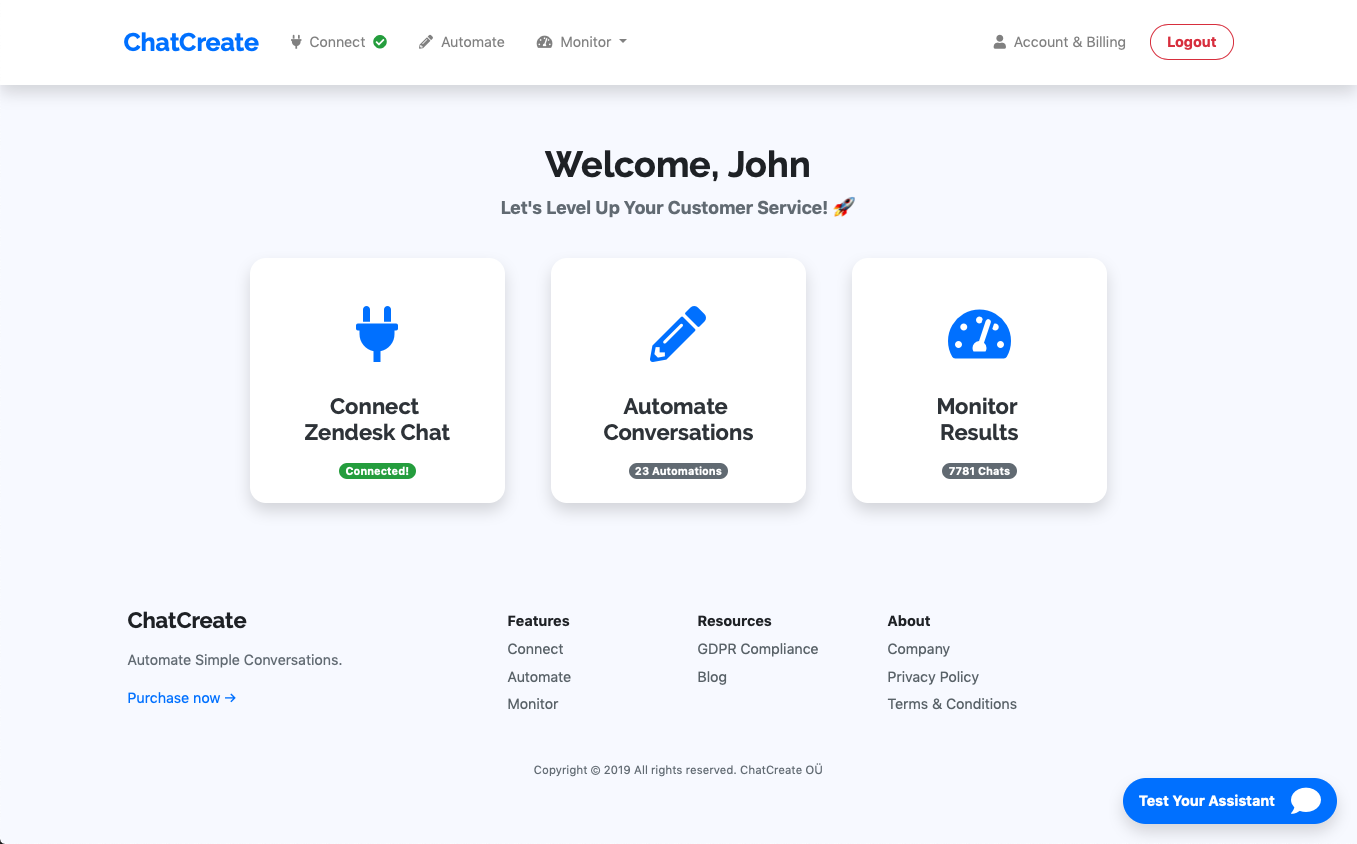The image size is (1357, 844).
Task: Click the Connected! green badge
Action: (377, 471)
